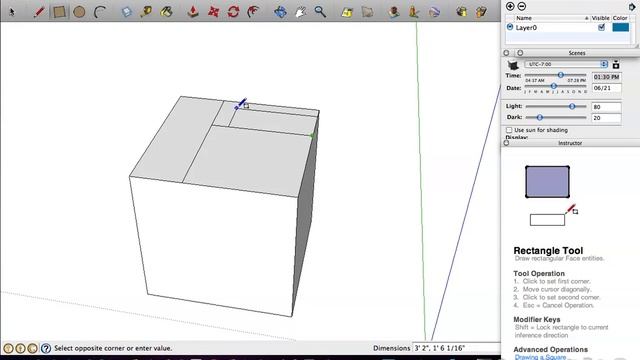Add a new layer with plus icon
Screen dimensions: 640x360
coord(510,6)
